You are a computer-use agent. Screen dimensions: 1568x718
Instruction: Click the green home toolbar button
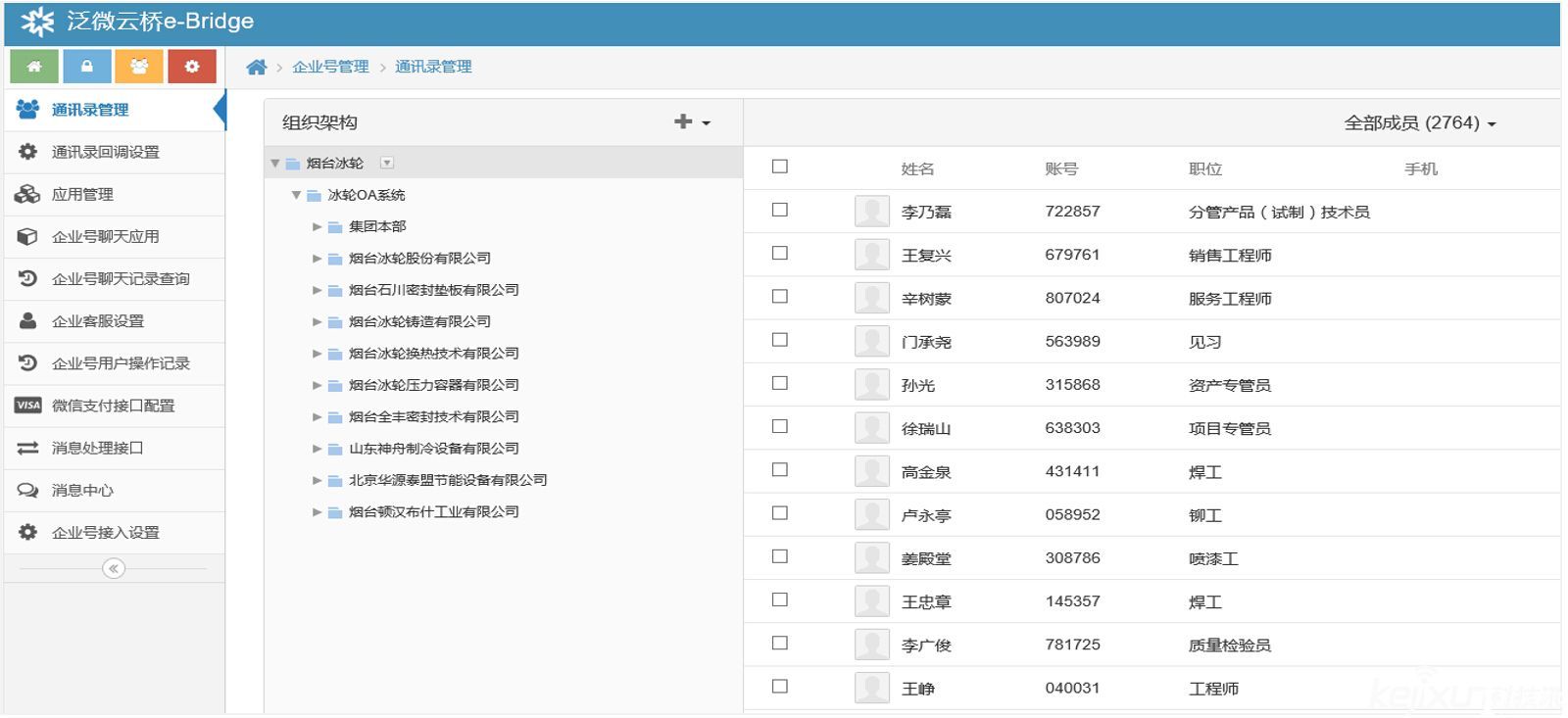pos(34,67)
